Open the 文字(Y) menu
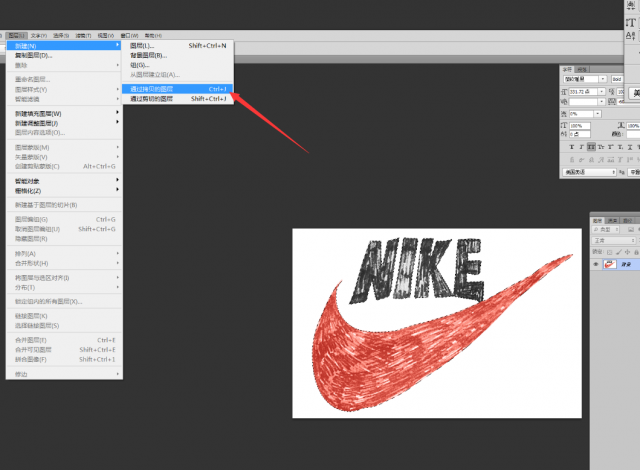 tap(38, 35)
